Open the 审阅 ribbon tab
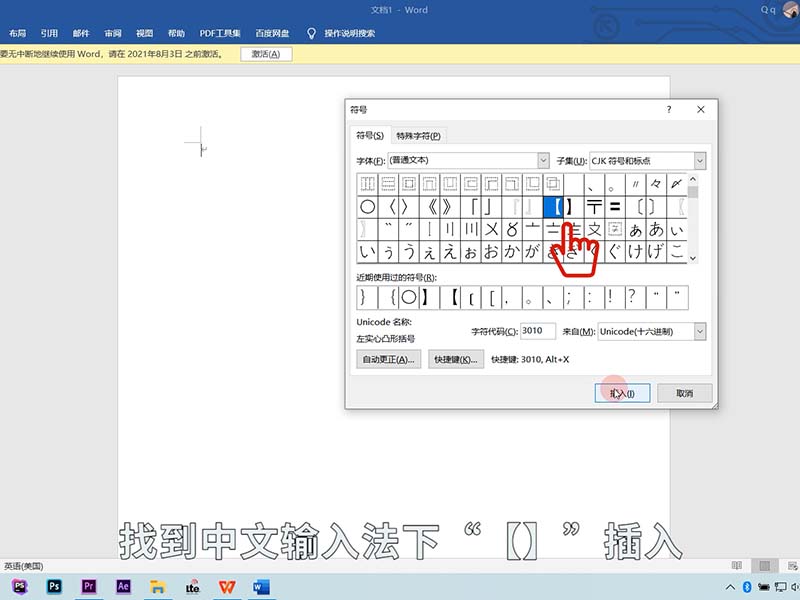The width and height of the screenshot is (800, 600). pos(113,34)
